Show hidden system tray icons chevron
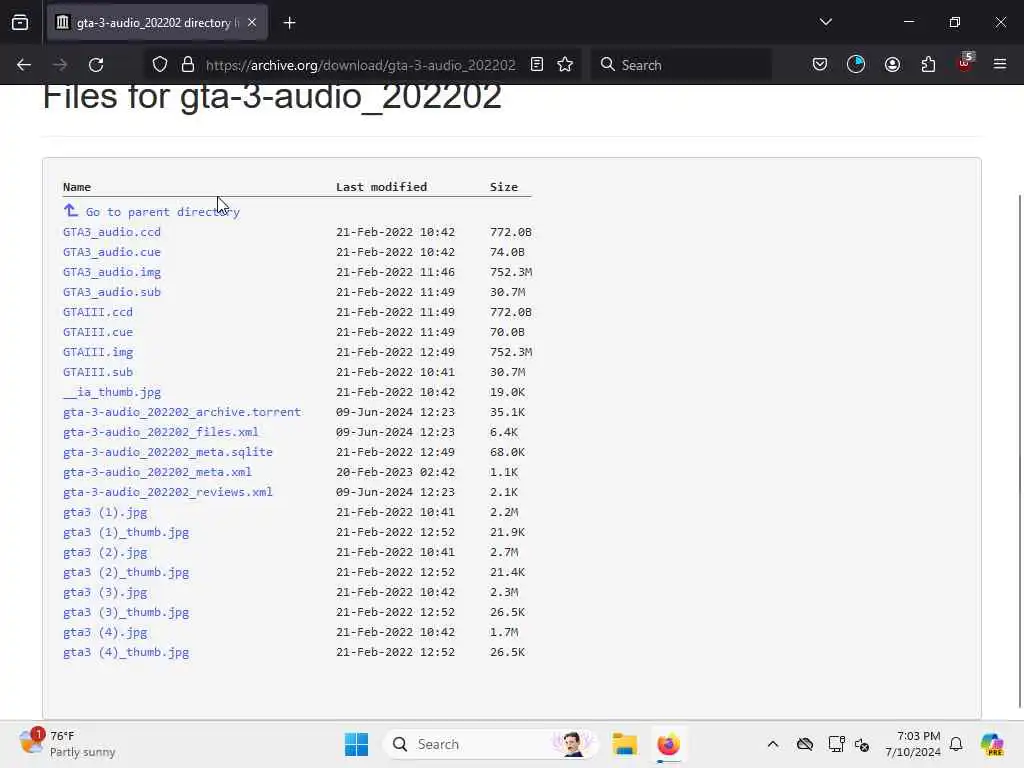This screenshot has width=1024, height=768. (773, 744)
